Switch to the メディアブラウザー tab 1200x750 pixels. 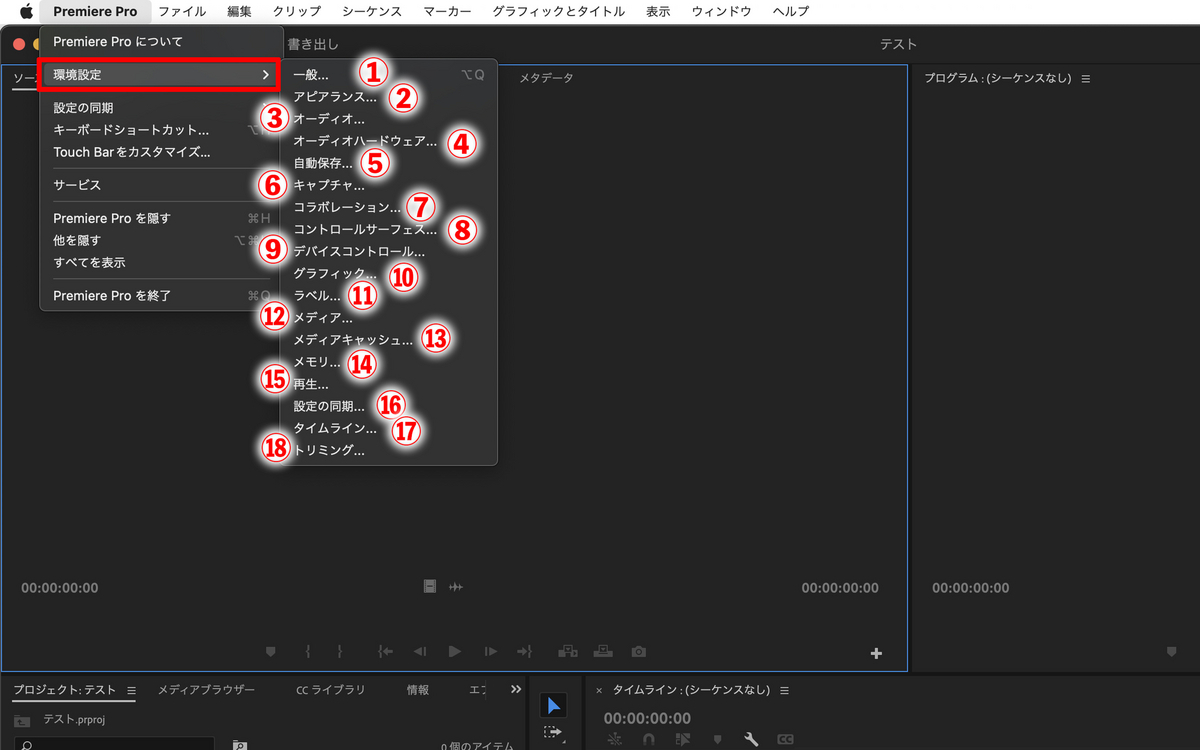click(x=206, y=690)
